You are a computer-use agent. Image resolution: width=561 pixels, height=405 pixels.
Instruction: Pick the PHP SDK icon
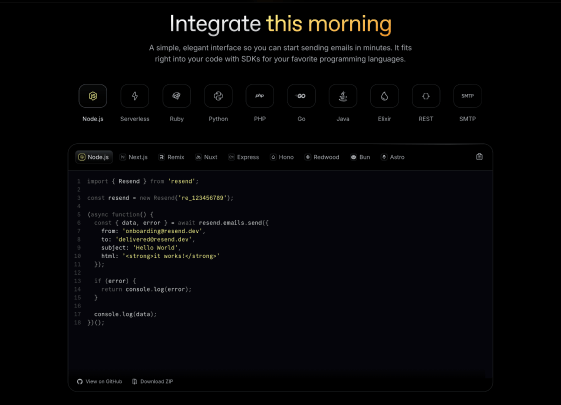pyautogui.click(x=260, y=96)
